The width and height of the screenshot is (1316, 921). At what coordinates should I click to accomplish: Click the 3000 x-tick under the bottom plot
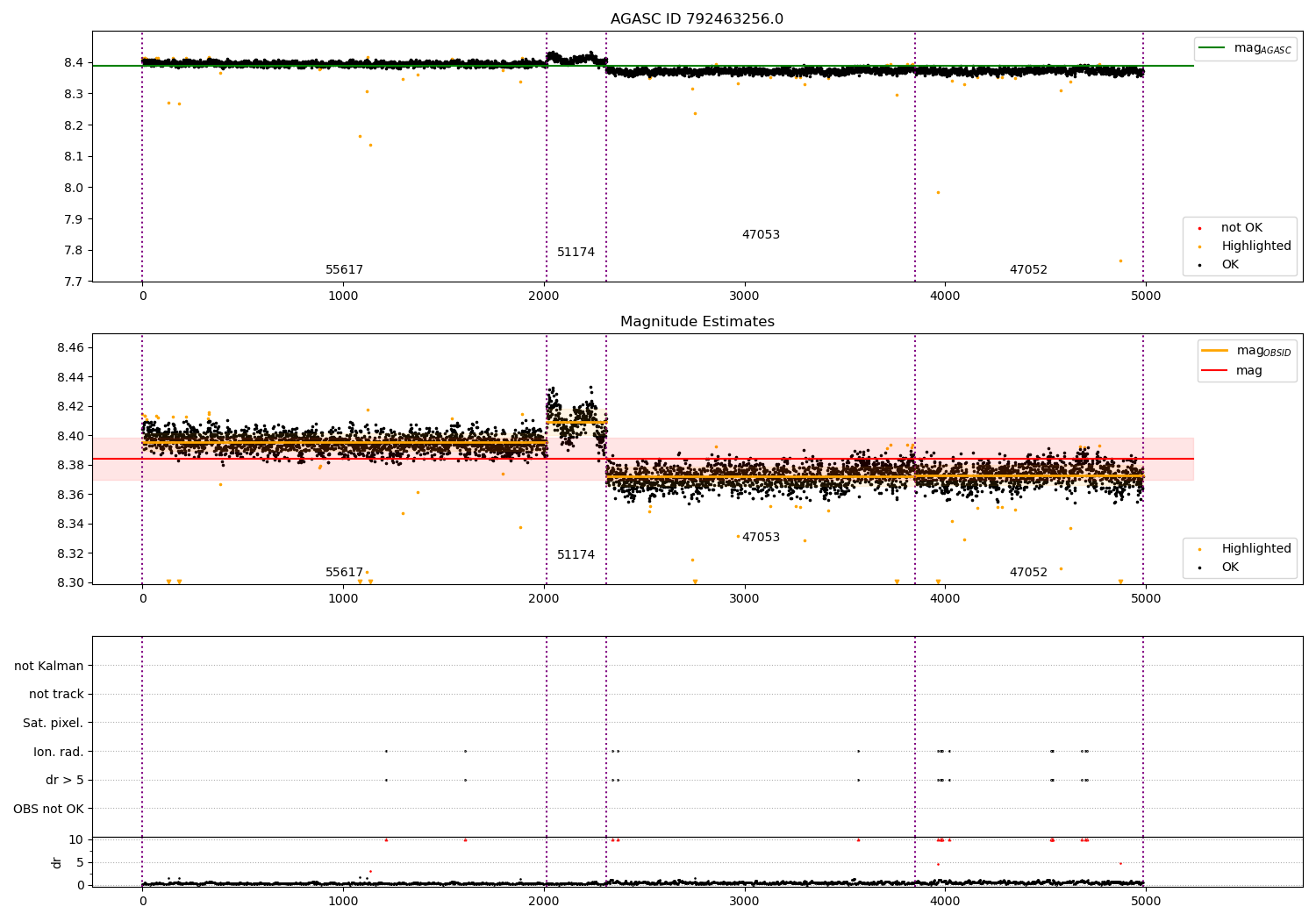pyautogui.click(x=744, y=901)
